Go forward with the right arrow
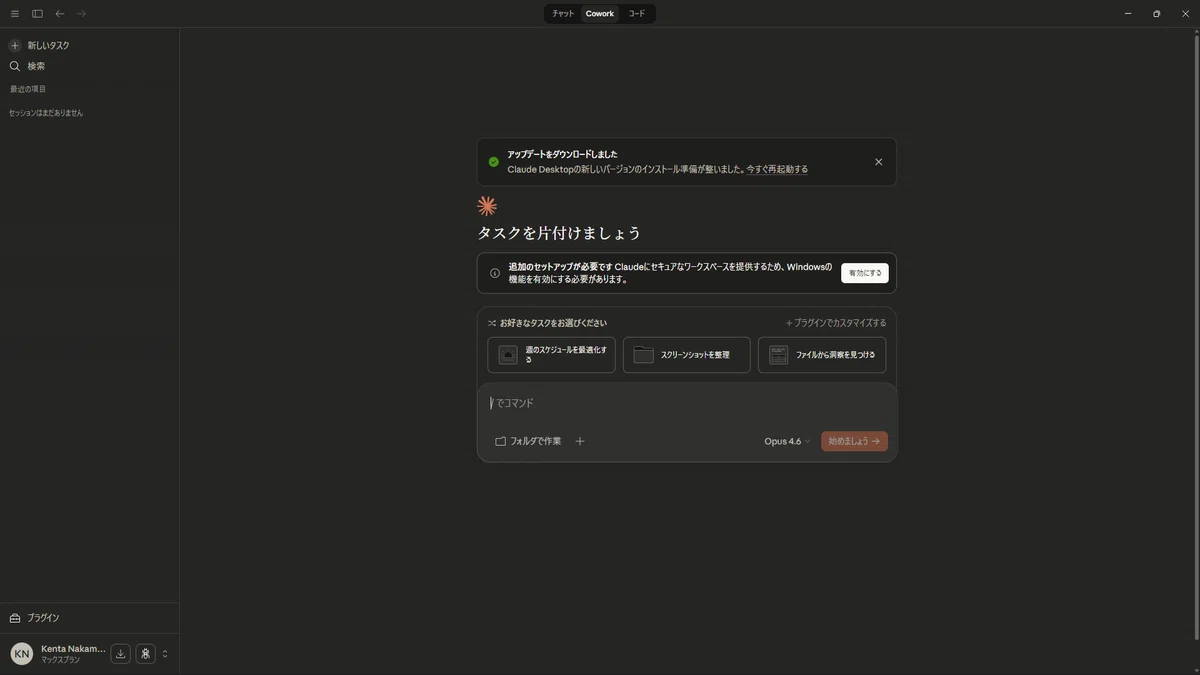 (x=82, y=14)
